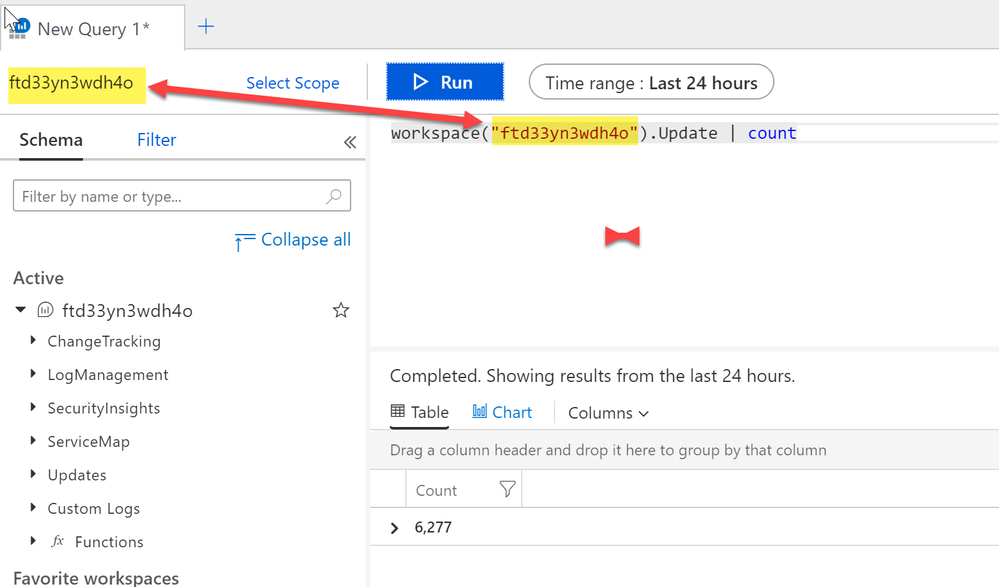Switch to the Schema tab
999x587 pixels.
[x=51, y=140]
